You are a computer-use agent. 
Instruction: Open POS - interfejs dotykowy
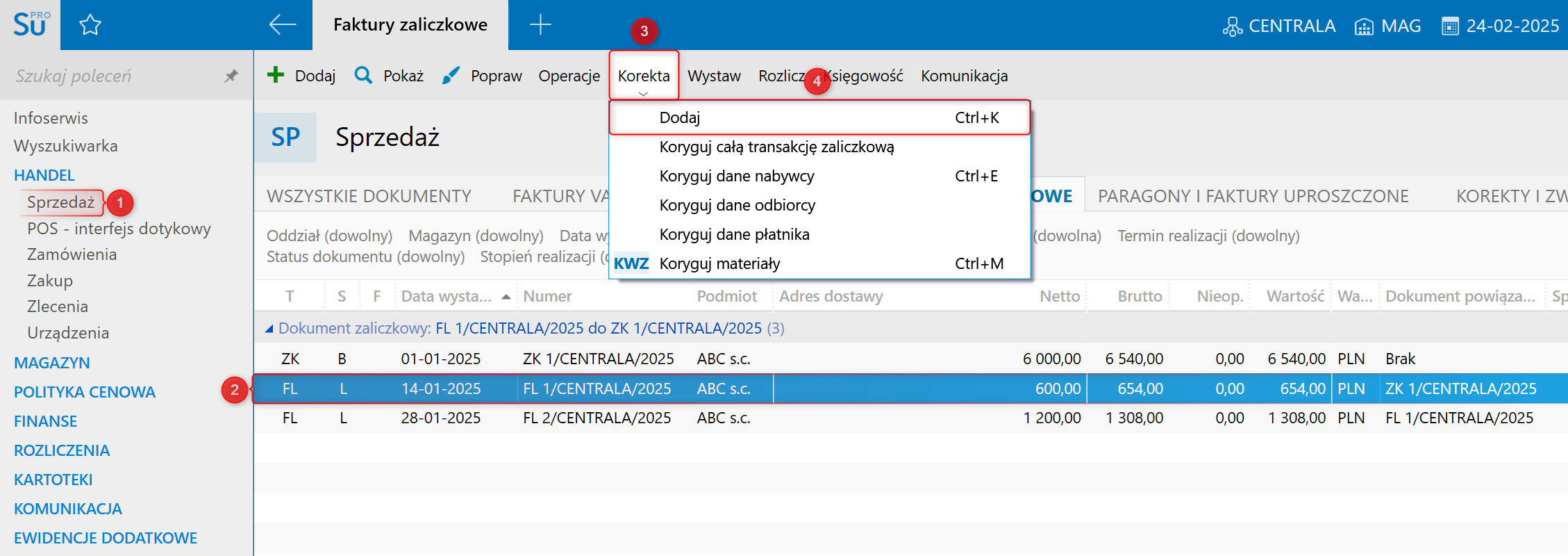coord(119,229)
